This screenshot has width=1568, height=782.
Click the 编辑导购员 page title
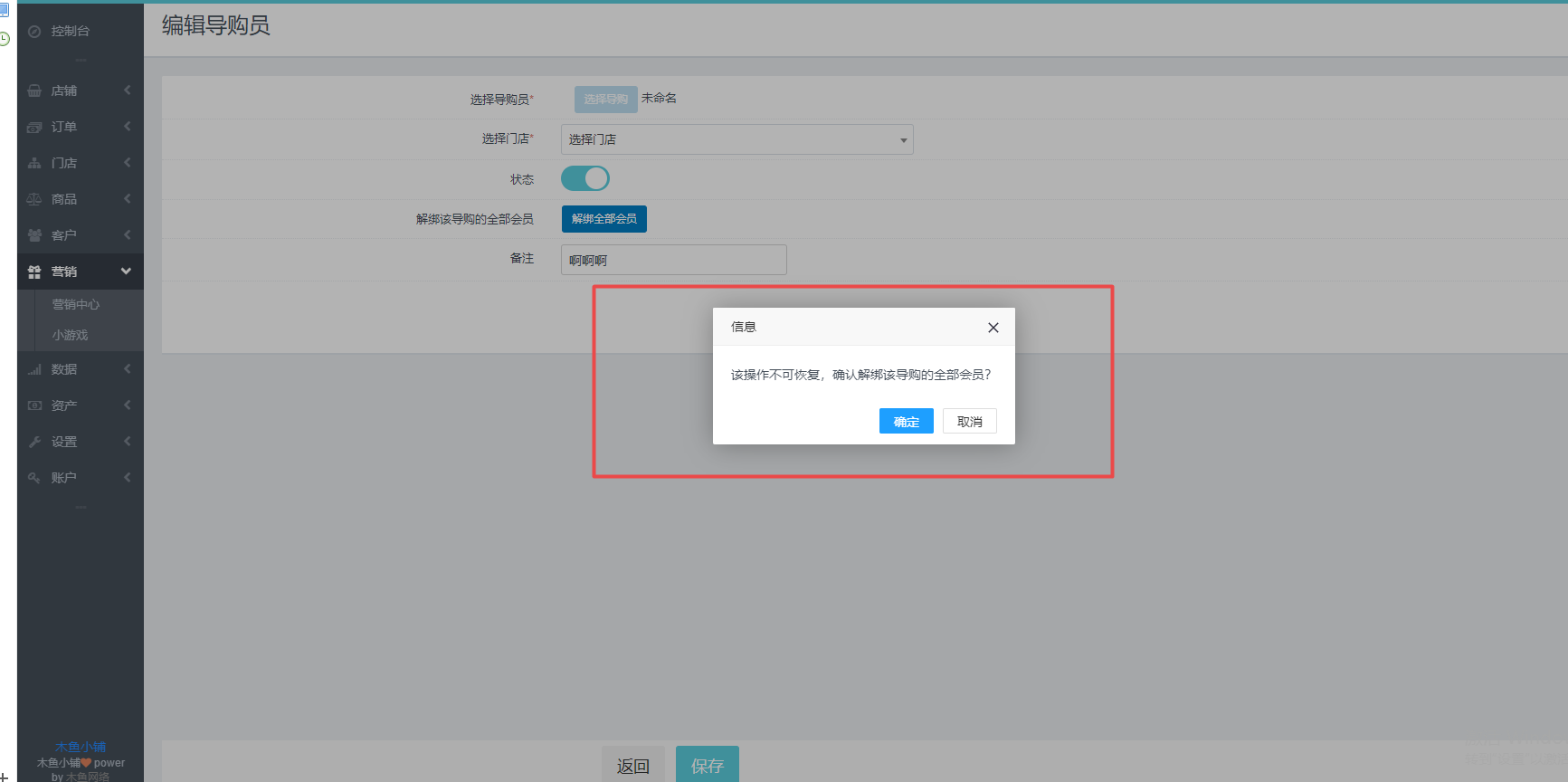216,25
